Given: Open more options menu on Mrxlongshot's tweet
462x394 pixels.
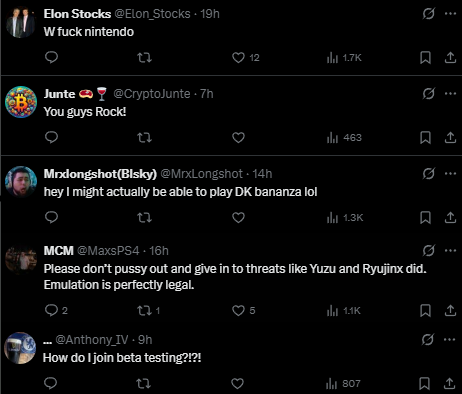Looking at the screenshot, I should coord(450,174).
